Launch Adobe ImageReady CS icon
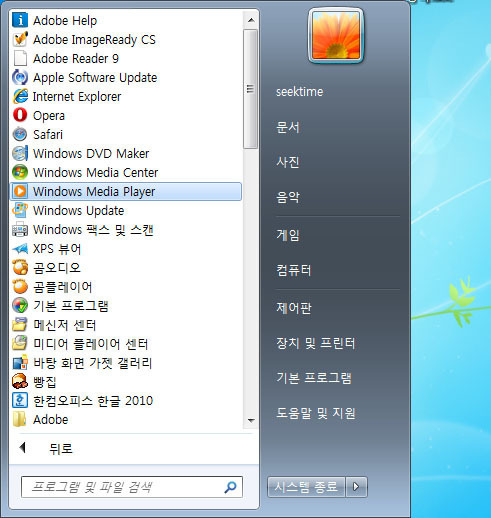 (20, 39)
